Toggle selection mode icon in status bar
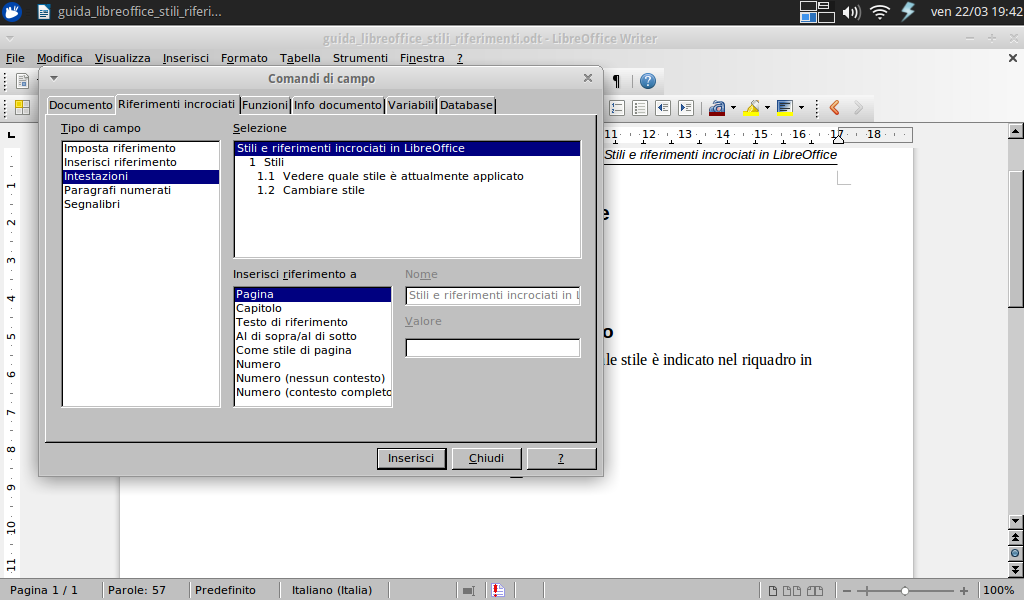The image size is (1024, 600). pos(468,590)
